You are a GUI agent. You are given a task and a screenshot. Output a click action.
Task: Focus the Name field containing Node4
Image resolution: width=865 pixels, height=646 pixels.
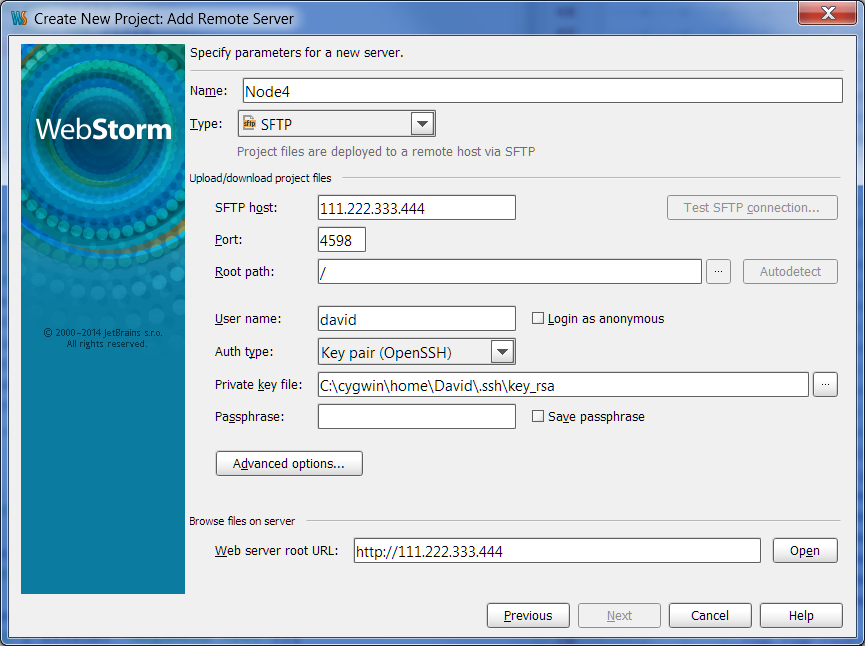click(x=542, y=90)
